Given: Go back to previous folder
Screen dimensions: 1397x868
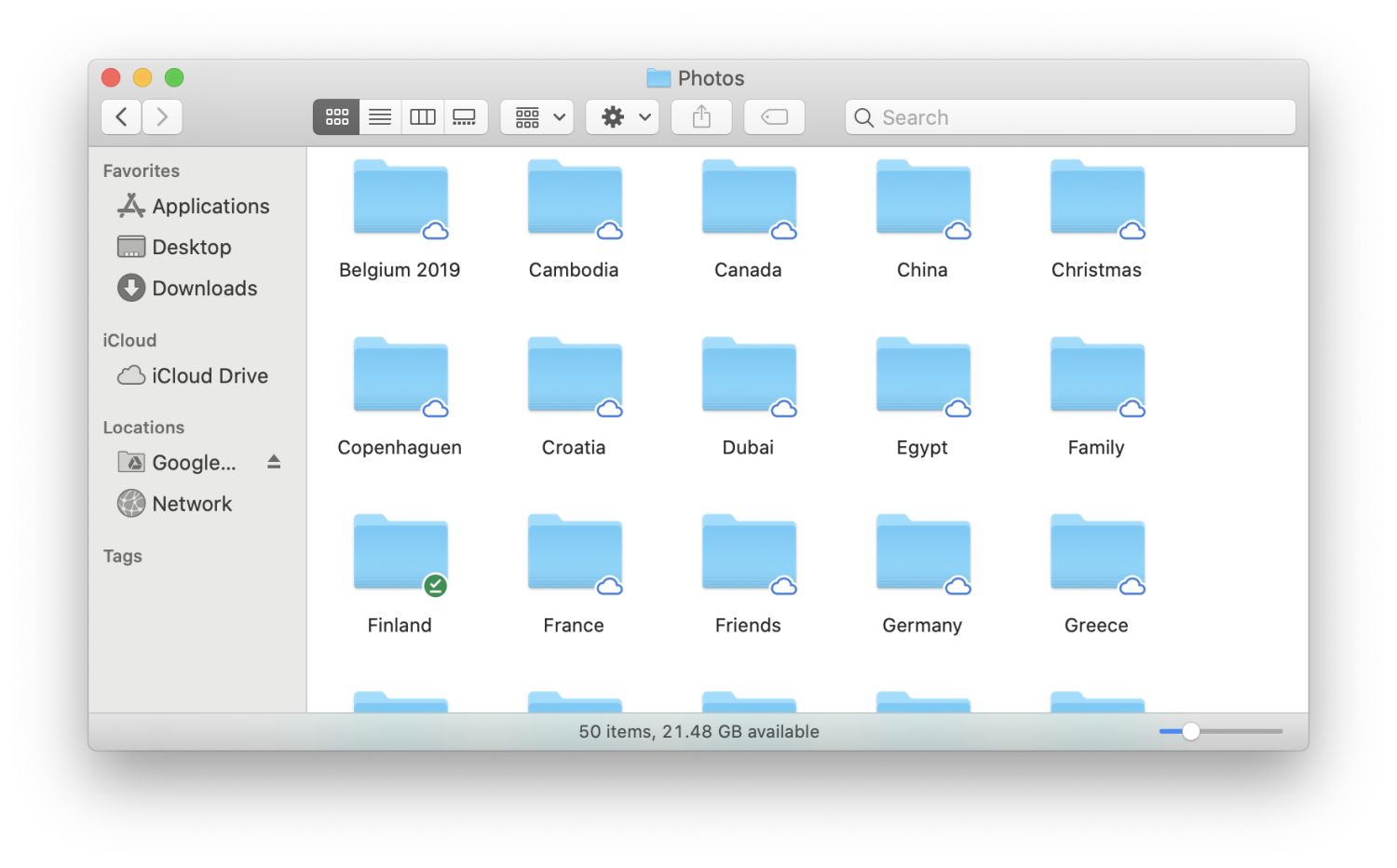Looking at the screenshot, I should [121, 117].
